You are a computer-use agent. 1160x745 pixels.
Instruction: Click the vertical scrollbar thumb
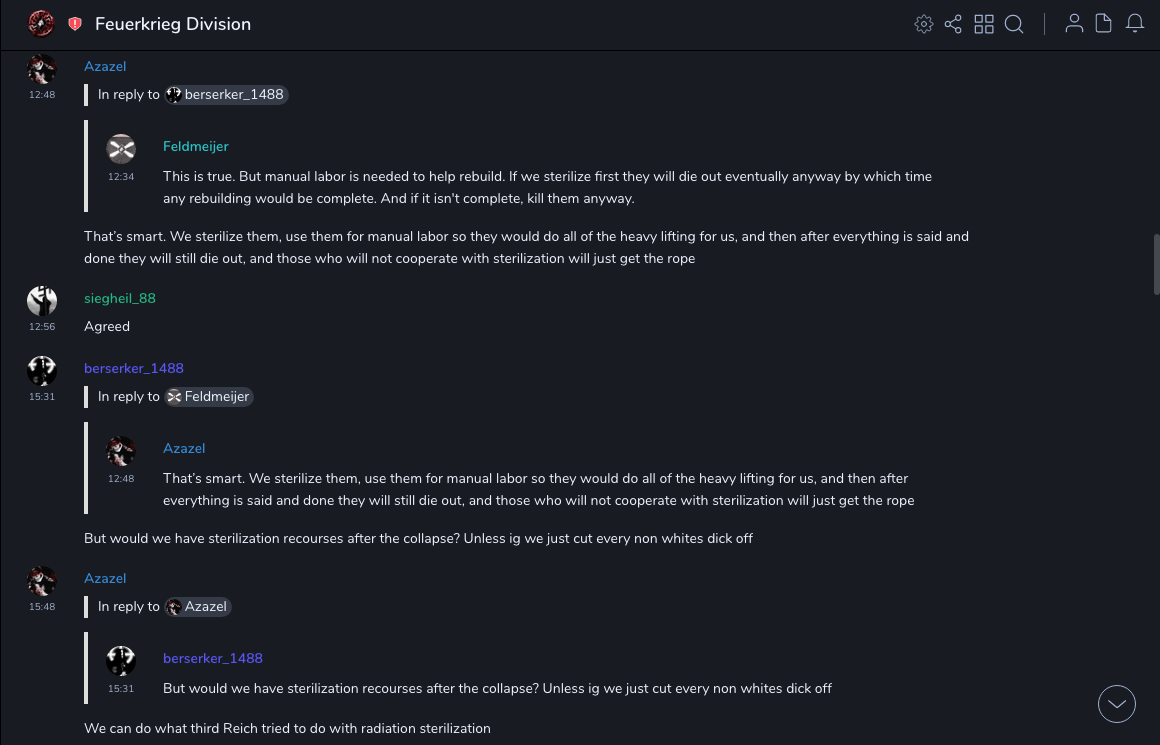point(1156,260)
